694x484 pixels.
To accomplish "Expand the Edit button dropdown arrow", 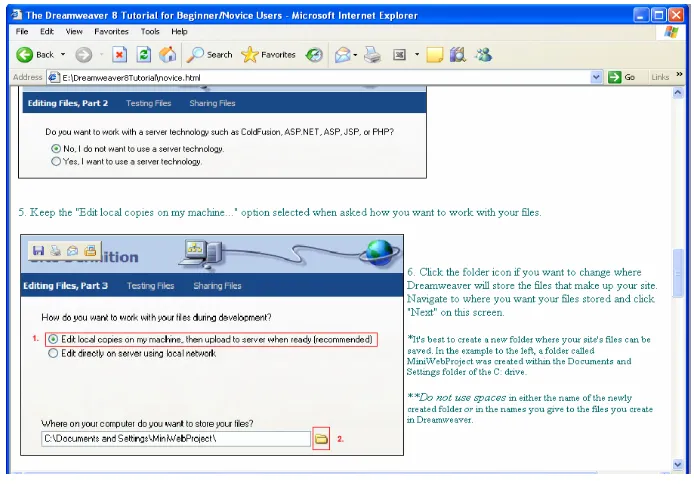I will (x=416, y=55).
